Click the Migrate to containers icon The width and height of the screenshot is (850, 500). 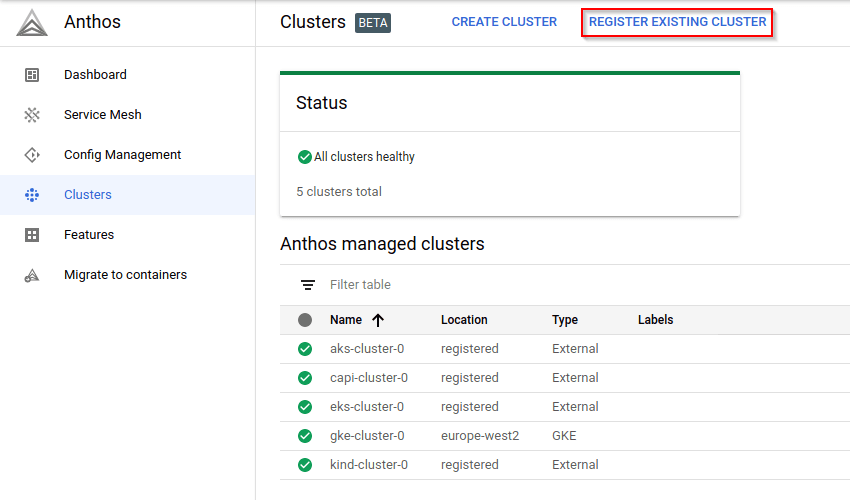tap(32, 275)
